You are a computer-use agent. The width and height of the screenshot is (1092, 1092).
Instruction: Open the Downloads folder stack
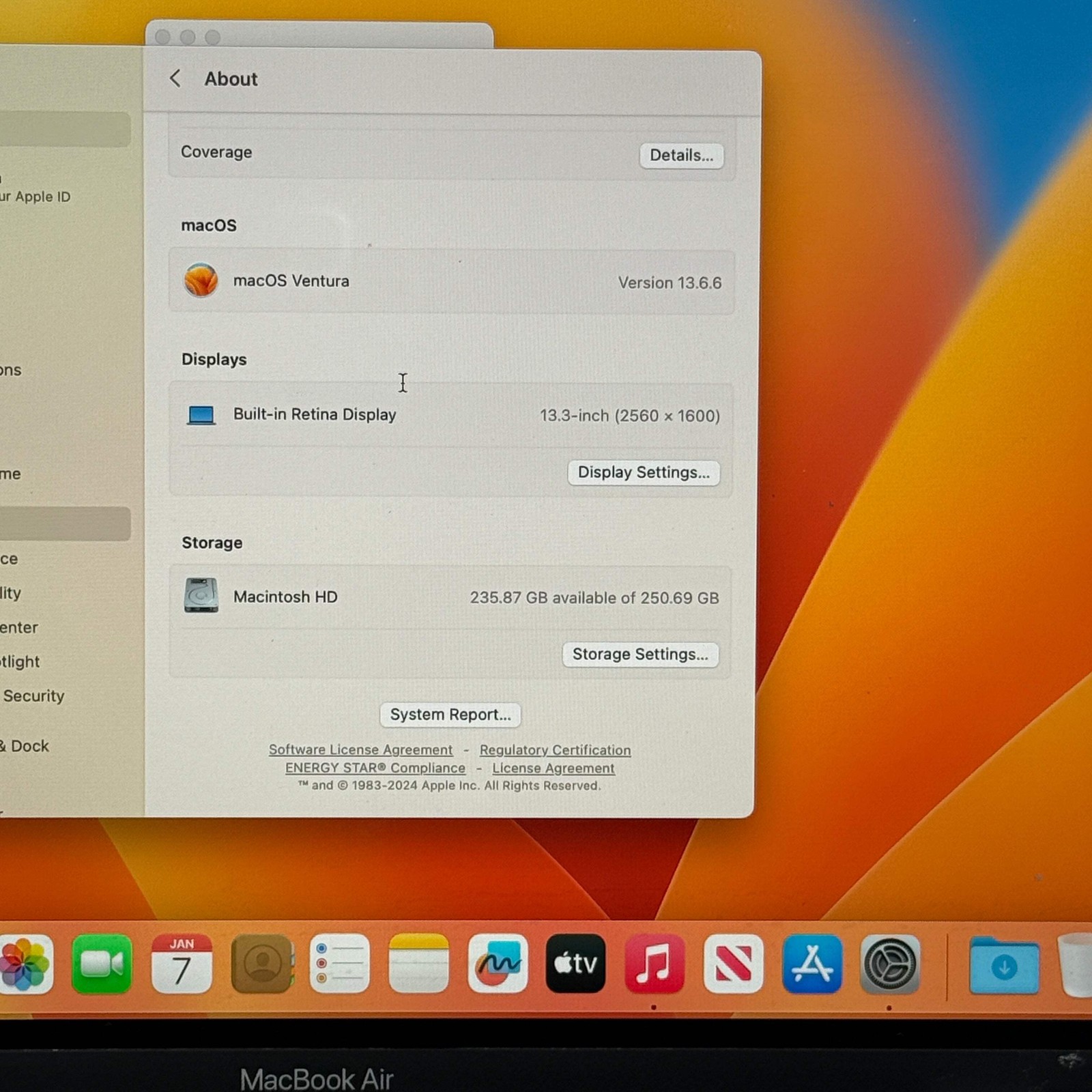click(1004, 965)
